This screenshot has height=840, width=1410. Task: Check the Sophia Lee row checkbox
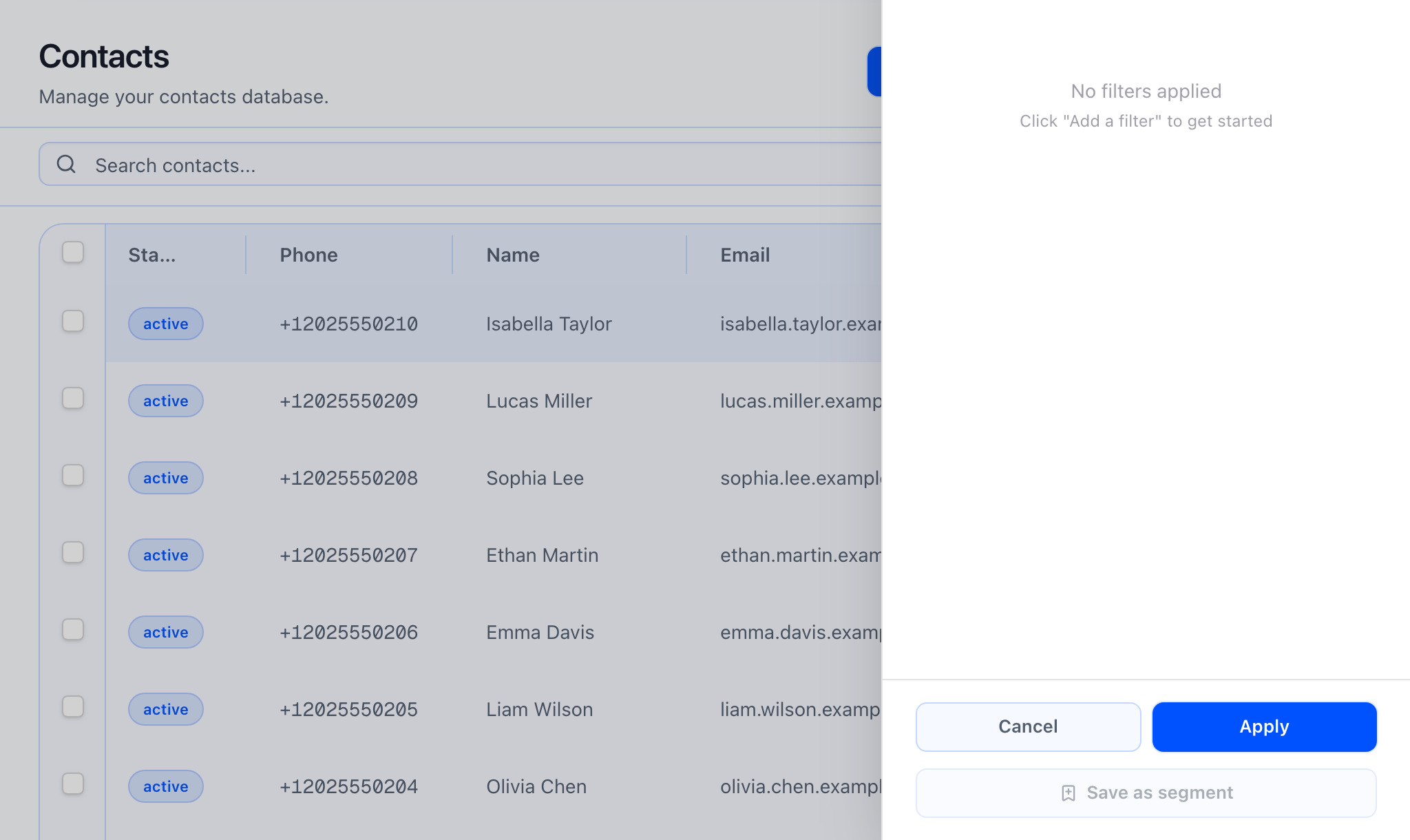click(73, 475)
